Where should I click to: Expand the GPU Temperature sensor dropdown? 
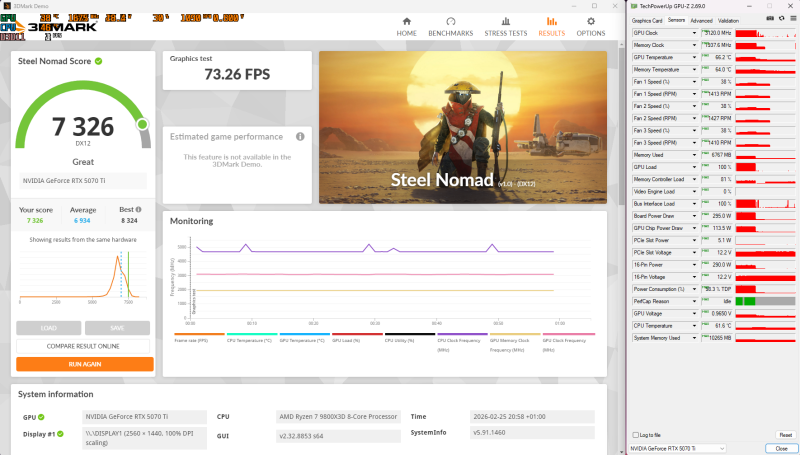point(694,57)
